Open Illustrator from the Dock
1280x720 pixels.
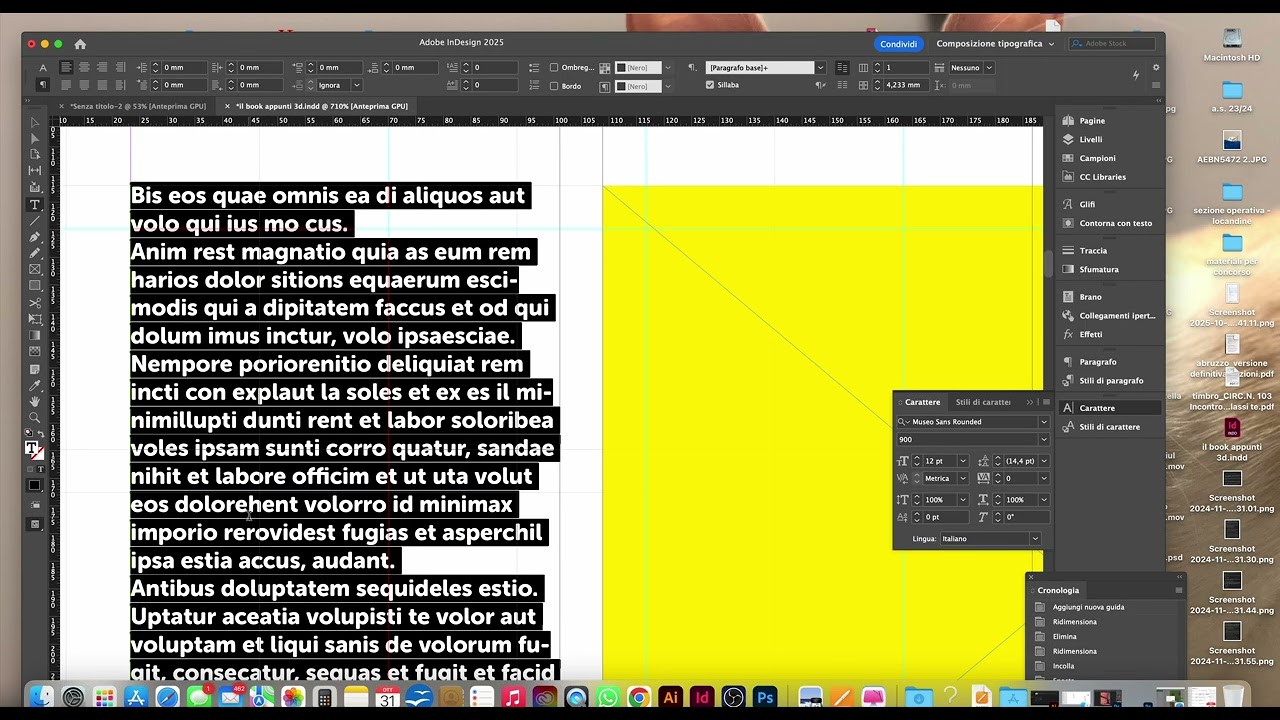pyautogui.click(x=671, y=697)
